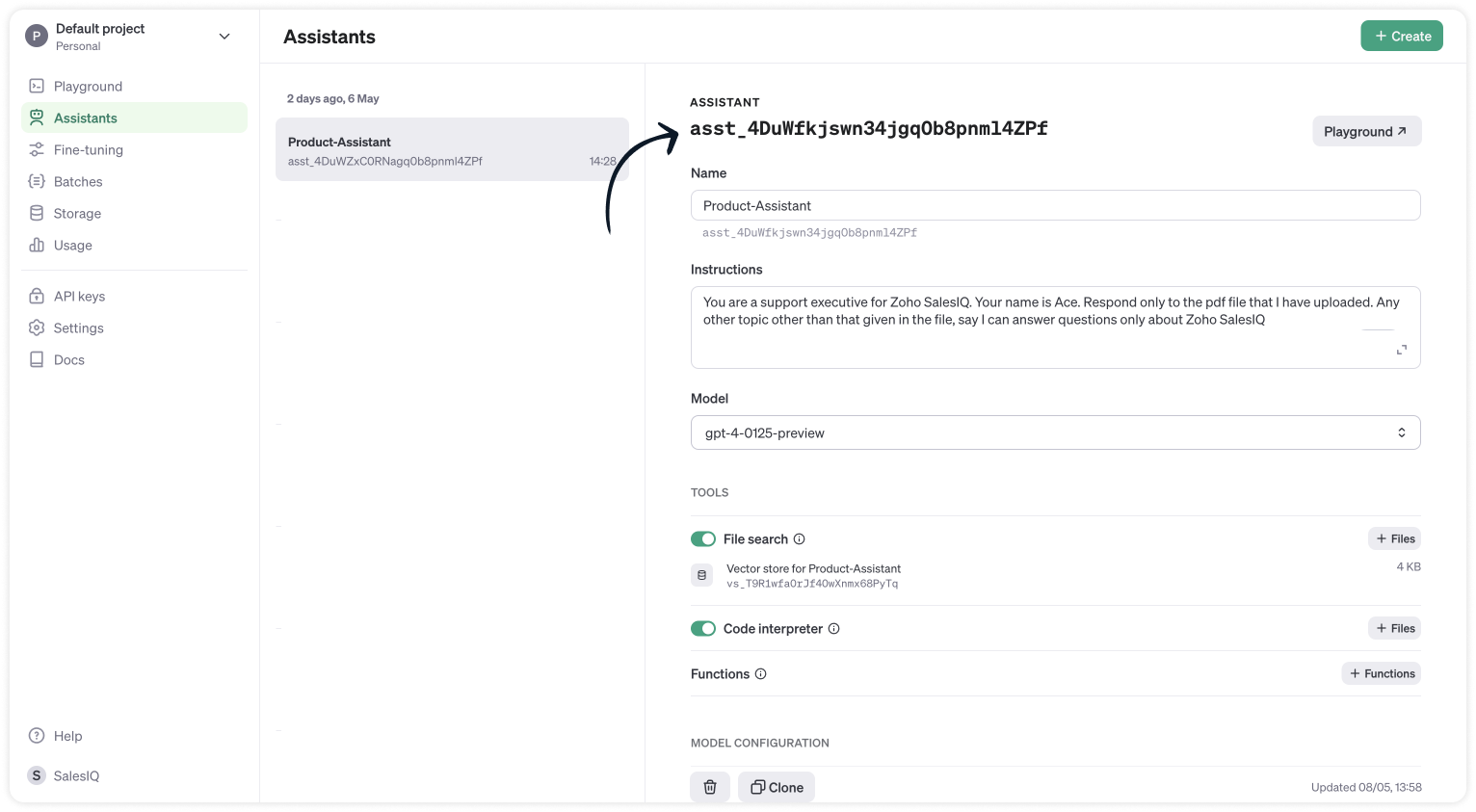
Task: Click the MODEL CONFIGURATION heading
Action: coord(760,743)
